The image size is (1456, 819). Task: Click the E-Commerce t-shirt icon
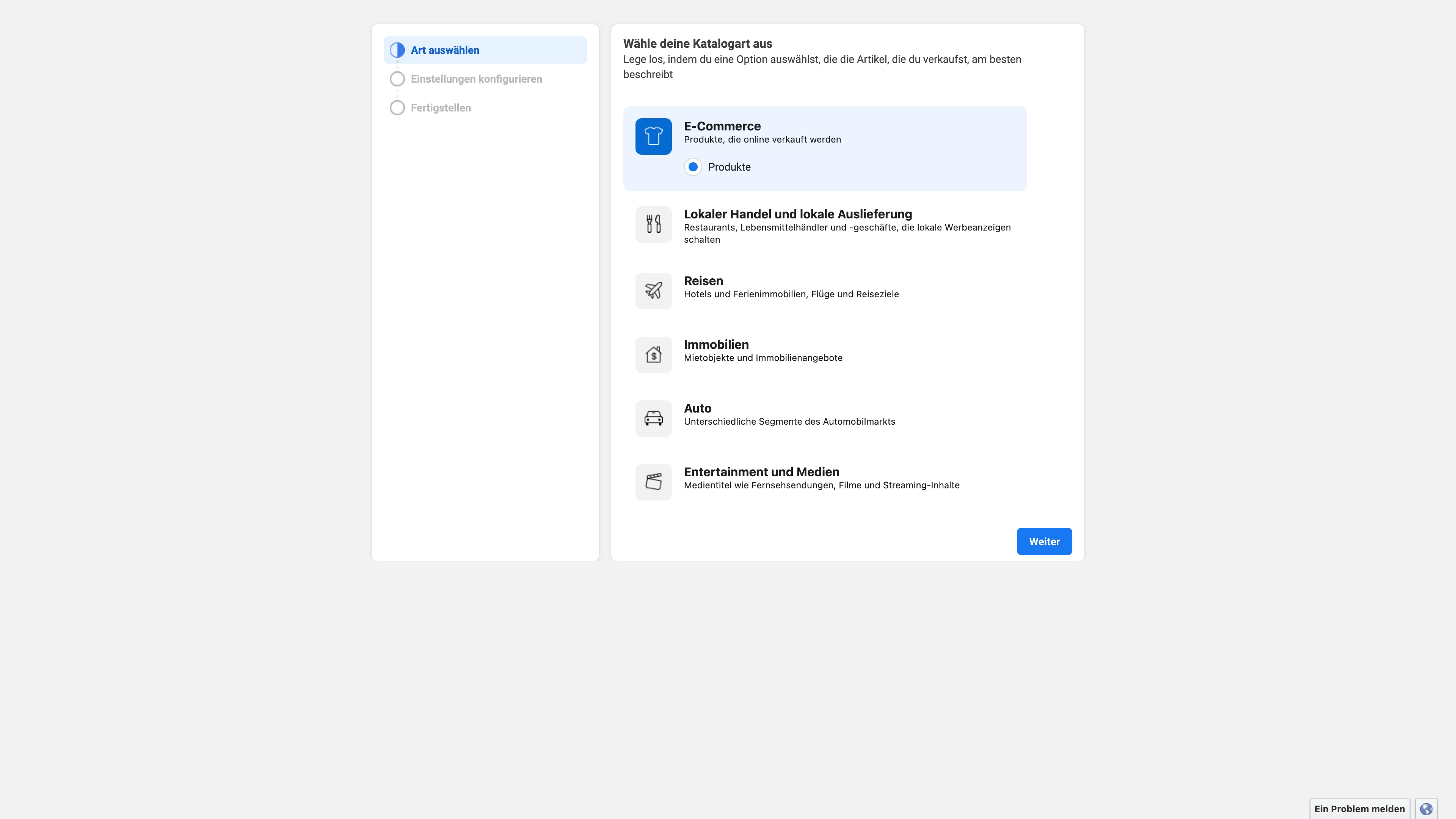653,136
